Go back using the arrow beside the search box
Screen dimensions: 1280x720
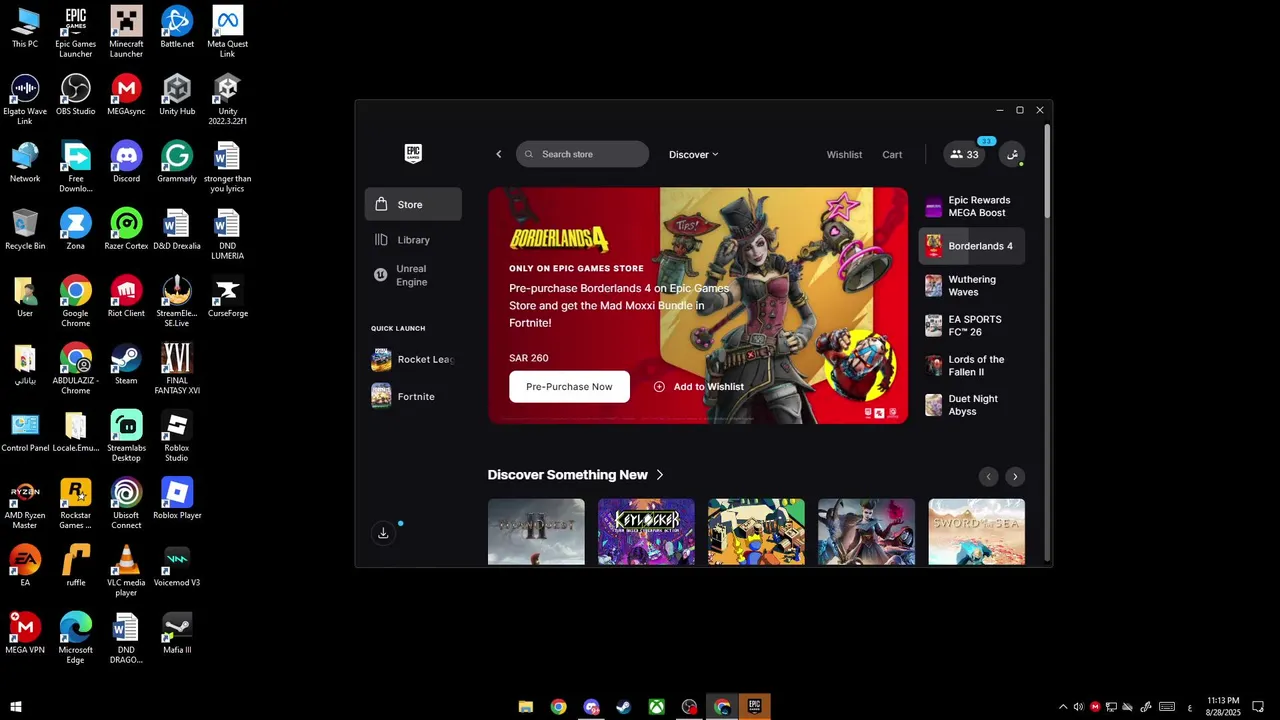pos(499,154)
